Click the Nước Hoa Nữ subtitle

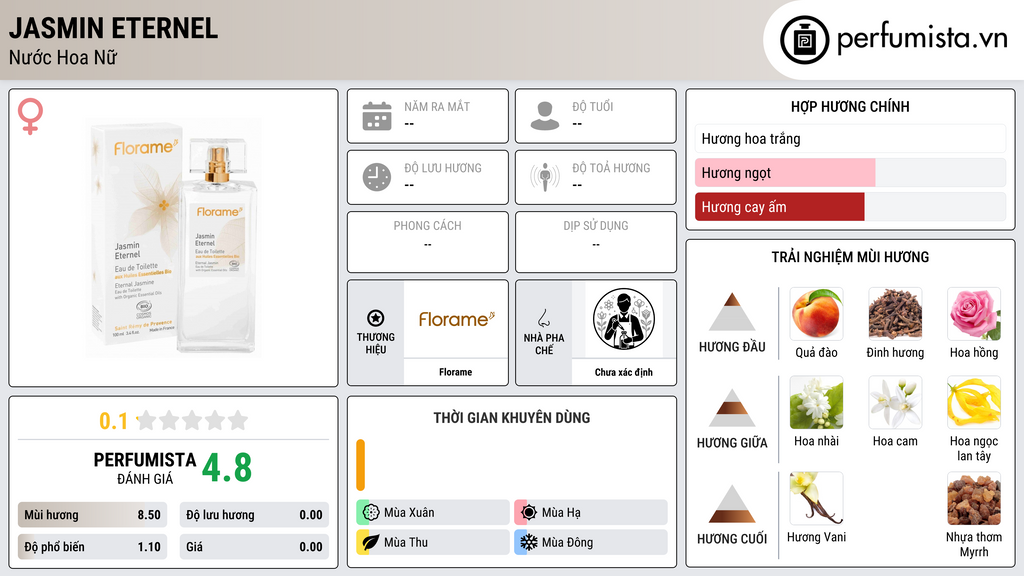[x=63, y=57]
